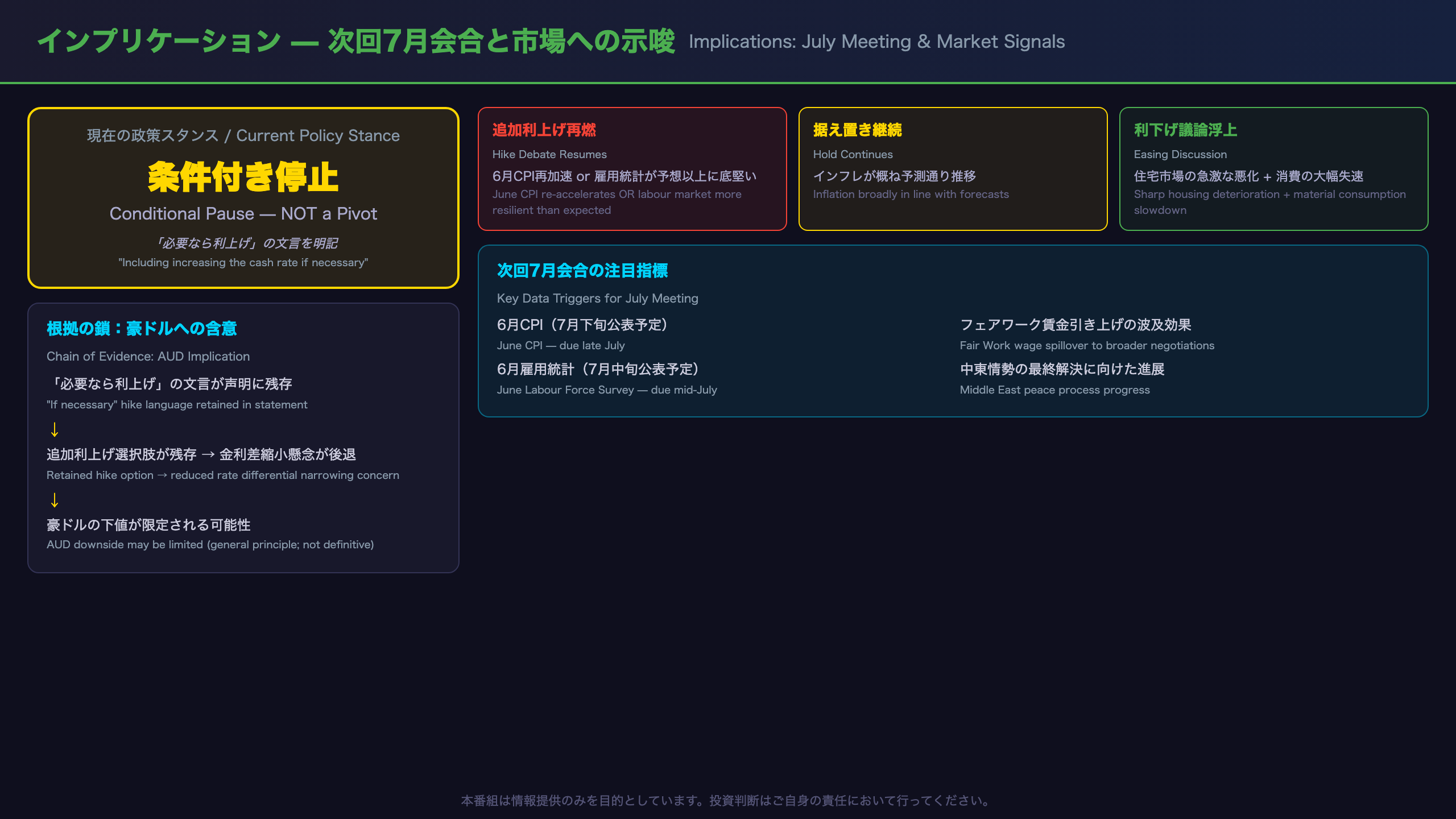The height and width of the screenshot is (819, 1456).
Task: Click the 条件付き停止 headline text
Action: [243, 177]
